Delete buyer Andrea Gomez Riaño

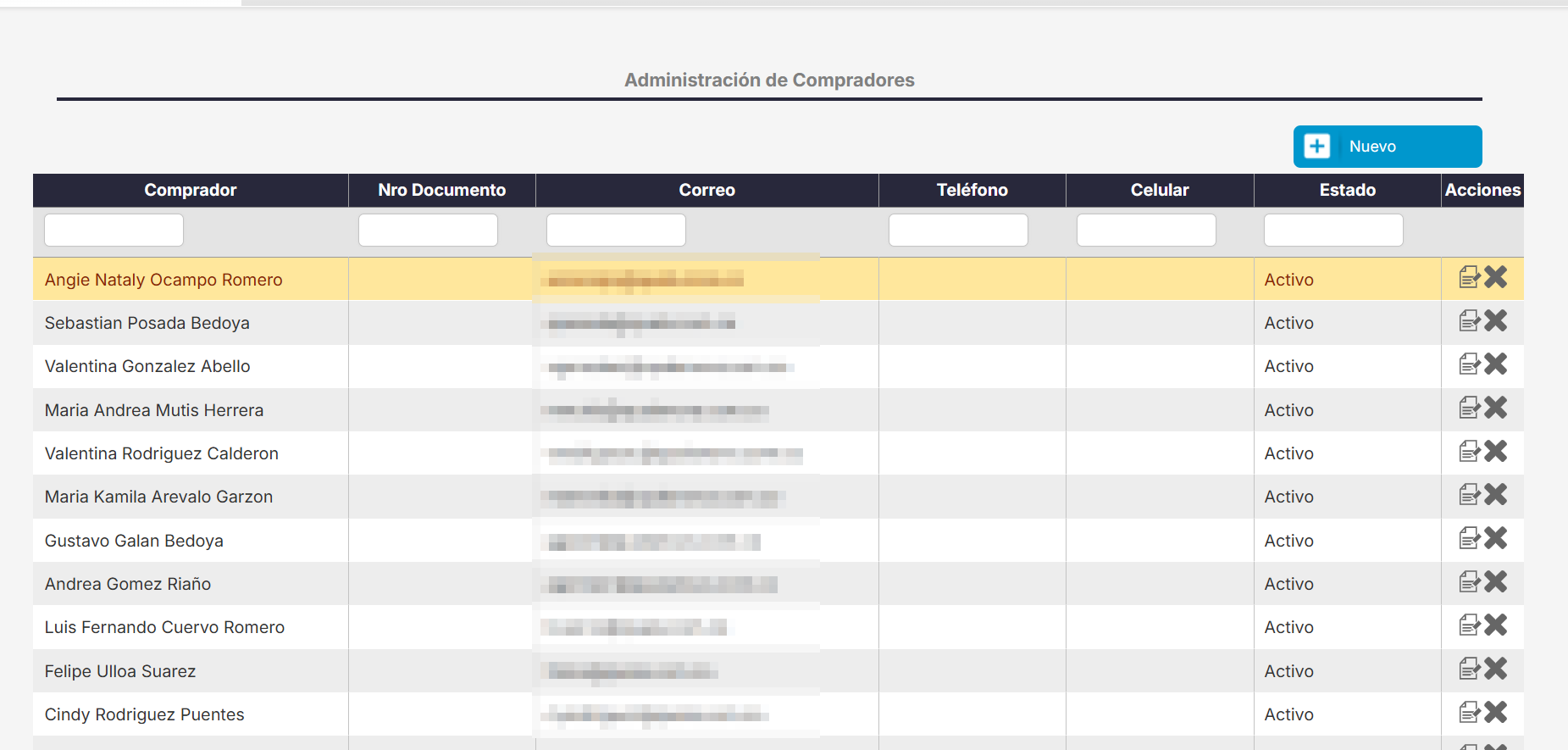pyautogui.click(x=1496, y=581)
